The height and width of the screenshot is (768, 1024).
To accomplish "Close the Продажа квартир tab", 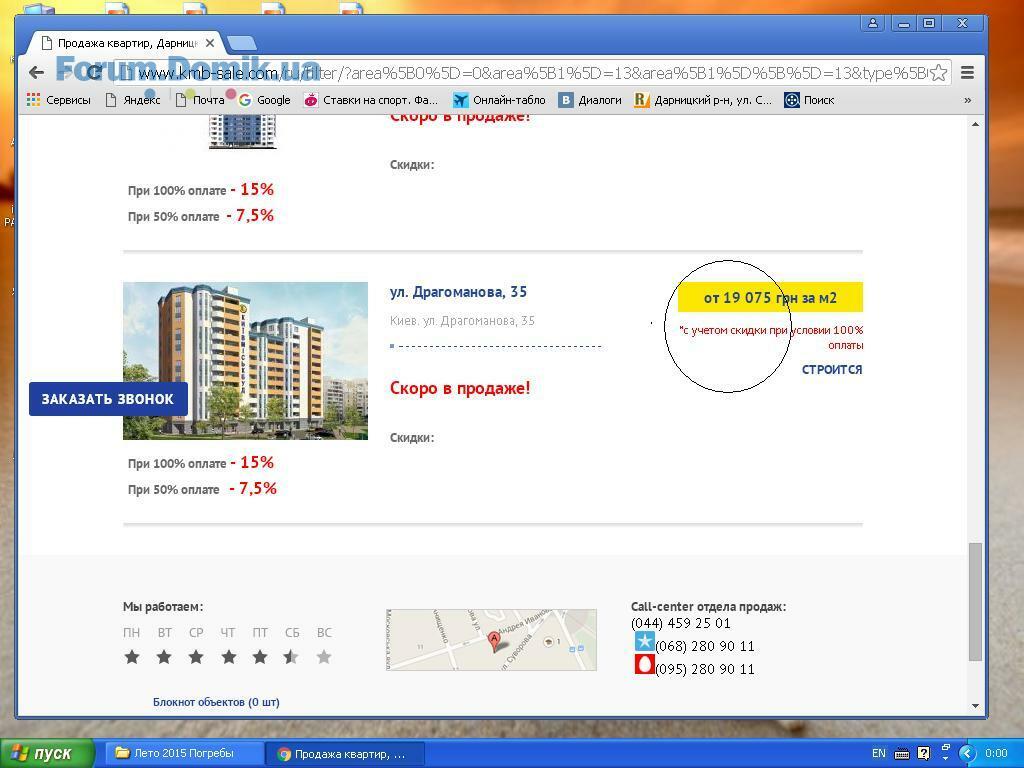I will point(210,43).
